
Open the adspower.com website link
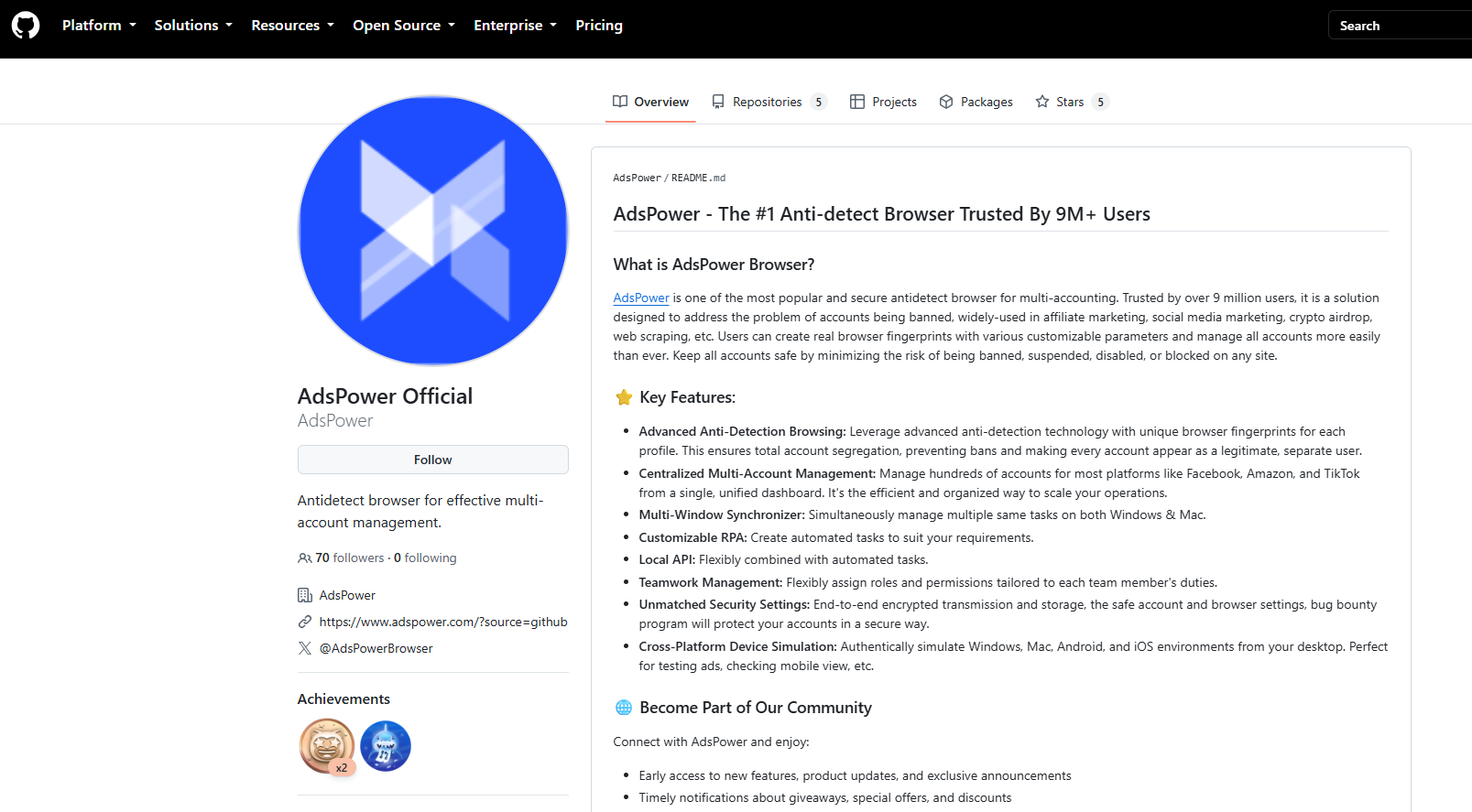point(443,623)
